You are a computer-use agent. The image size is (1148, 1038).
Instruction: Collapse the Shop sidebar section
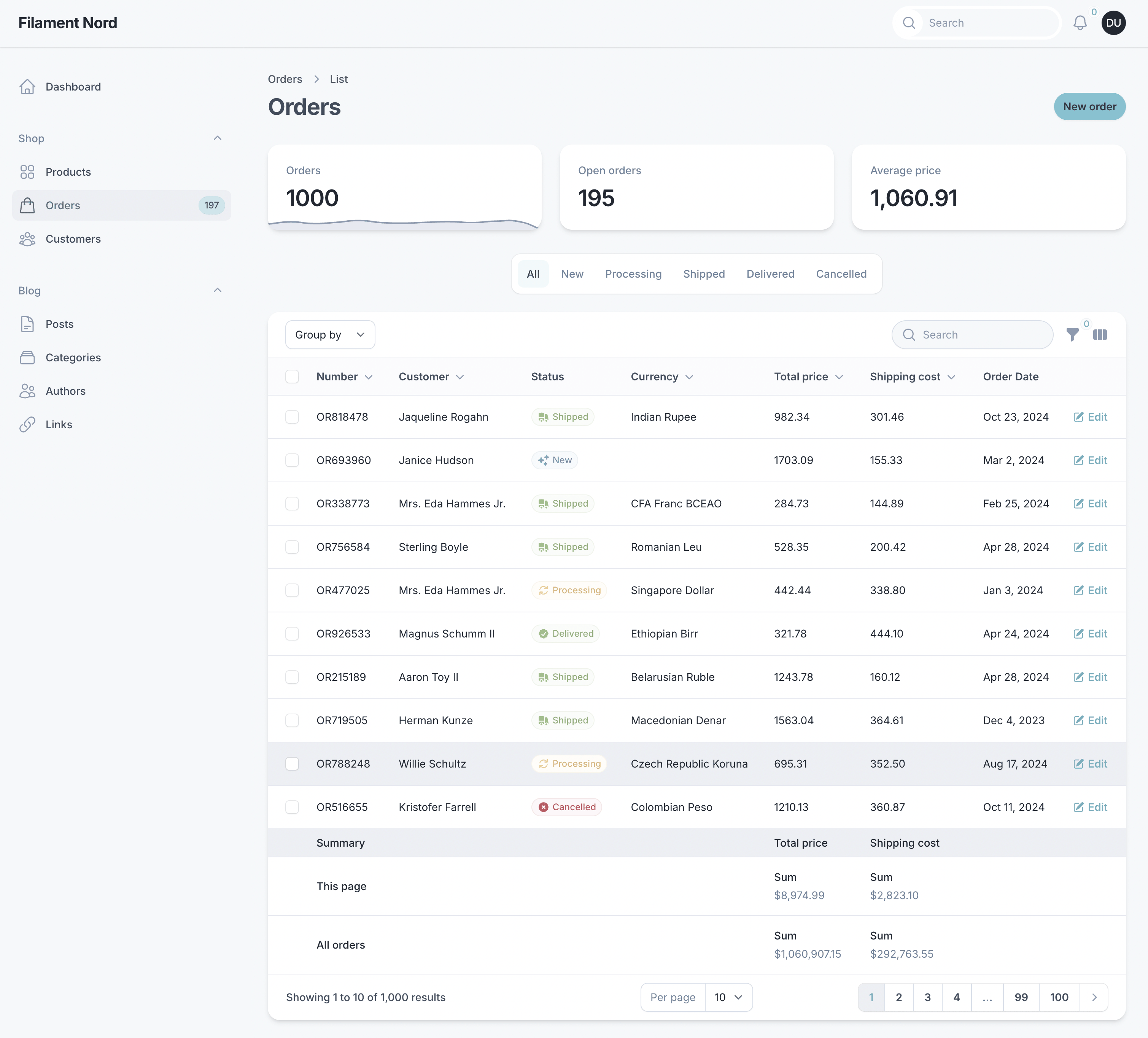point(217,138)
